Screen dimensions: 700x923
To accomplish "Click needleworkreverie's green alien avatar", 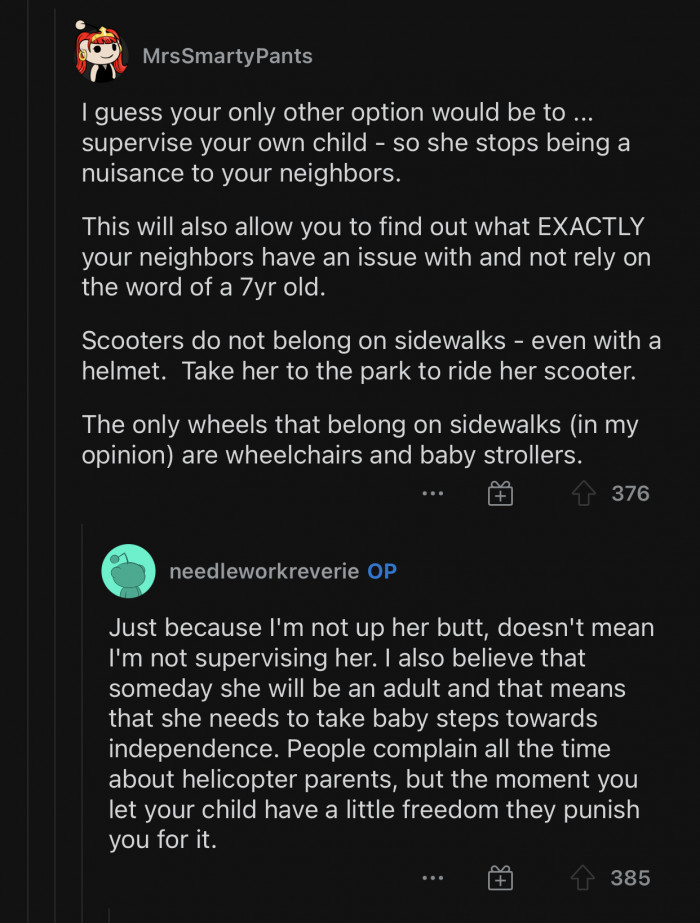I will click(x=128, y=571).
